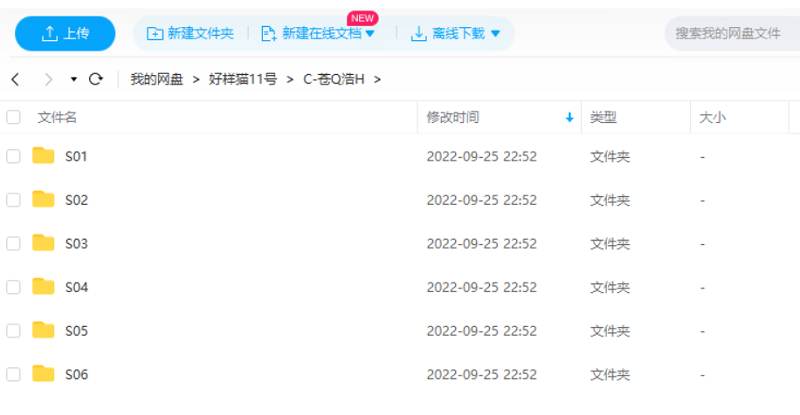Viewport: 800px width, 415px height.
Task: Refresh the file list
Action: [95, 79]
